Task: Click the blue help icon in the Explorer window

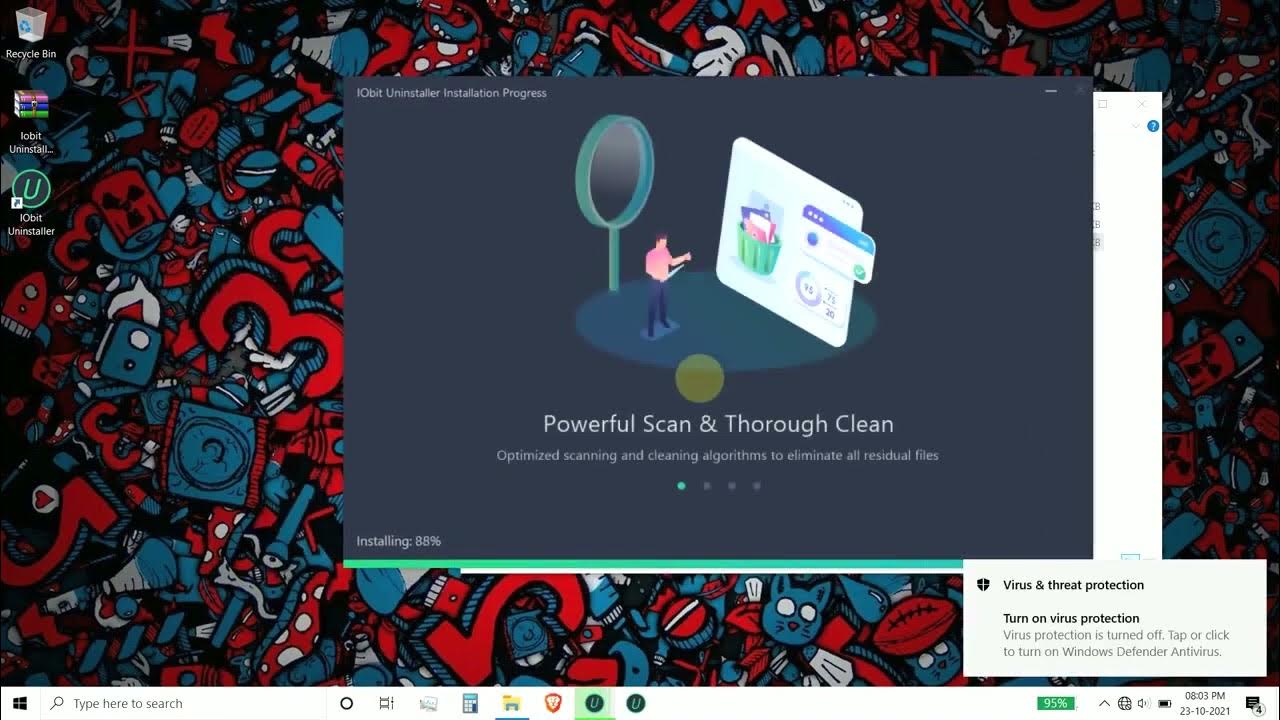Action: coord(1153,126)
